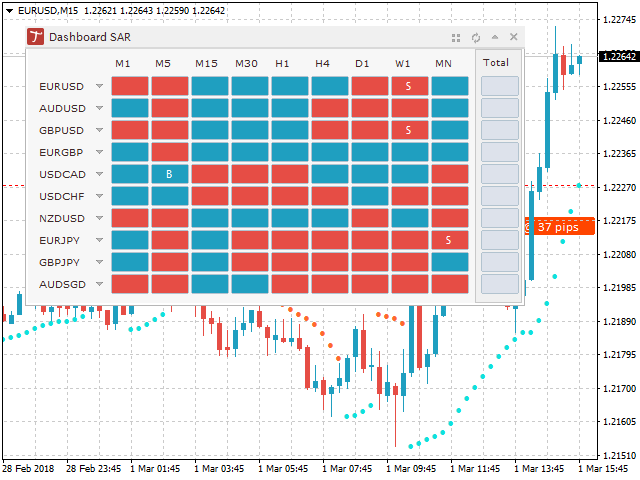Click the EURJPY MN cell marked S

[x=450, y=240]
